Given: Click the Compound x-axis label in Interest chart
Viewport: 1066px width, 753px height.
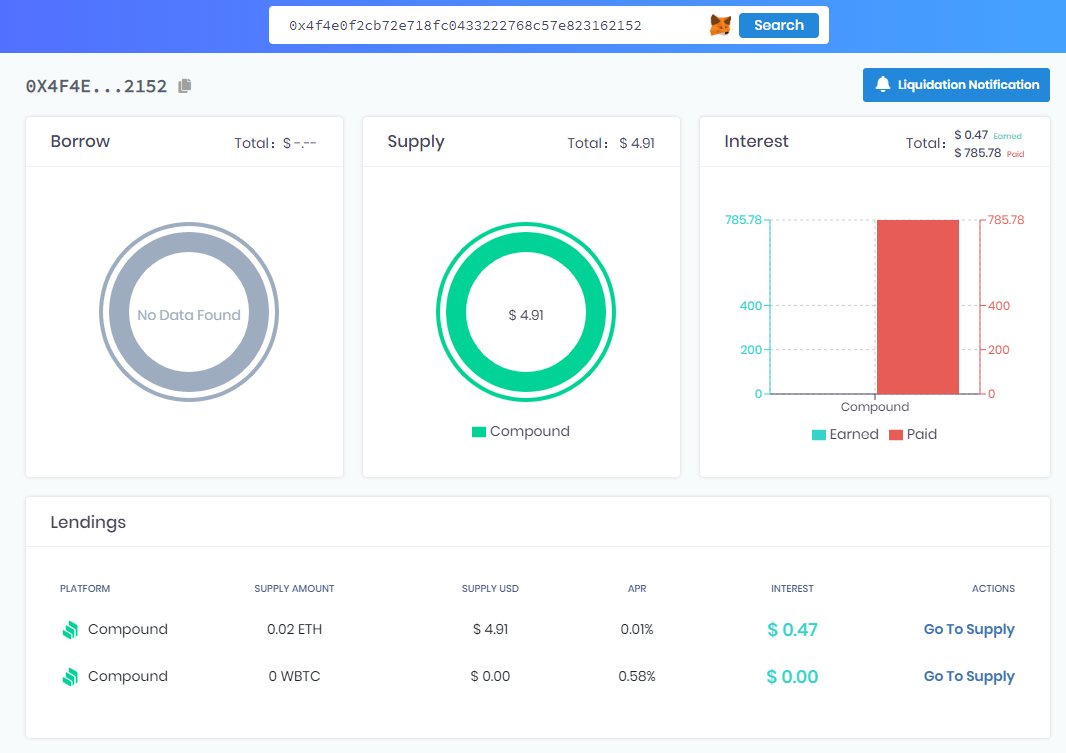Looking at the screenshot, I should coord(874,407).
